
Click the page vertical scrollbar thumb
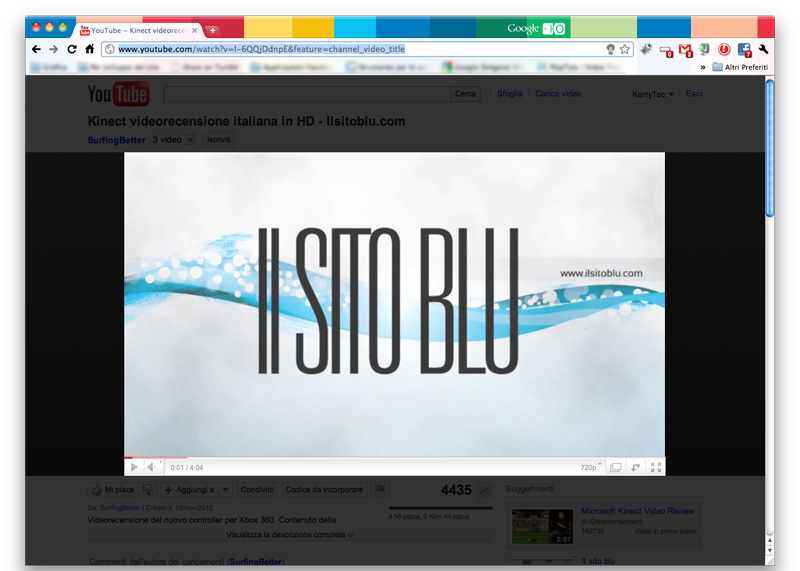[769, 148]
